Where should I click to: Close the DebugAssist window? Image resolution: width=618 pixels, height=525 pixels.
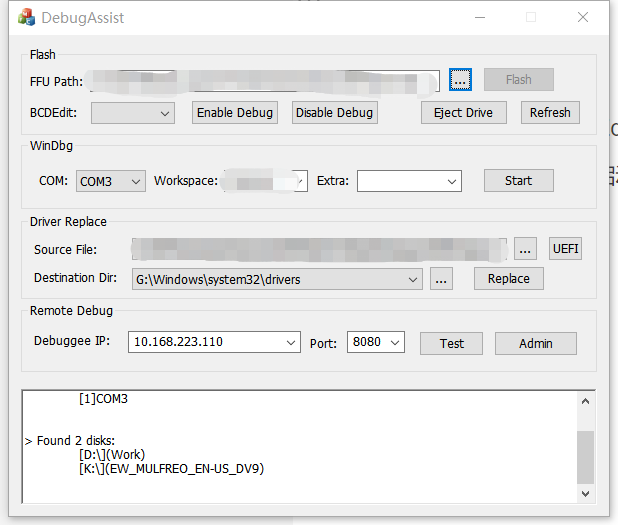point(583,17)
